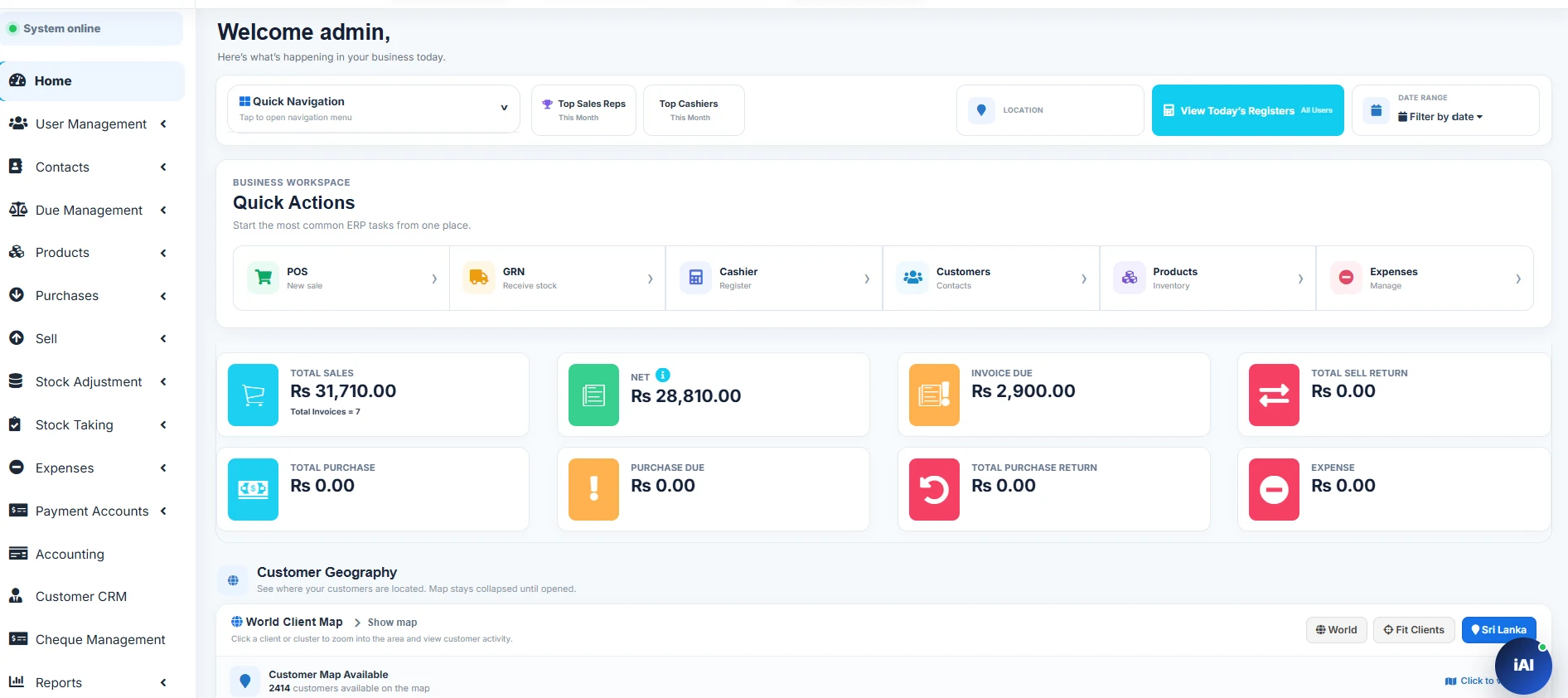
Task: Click the Top Sales Reps button
Action: click(x=583, y=110)
